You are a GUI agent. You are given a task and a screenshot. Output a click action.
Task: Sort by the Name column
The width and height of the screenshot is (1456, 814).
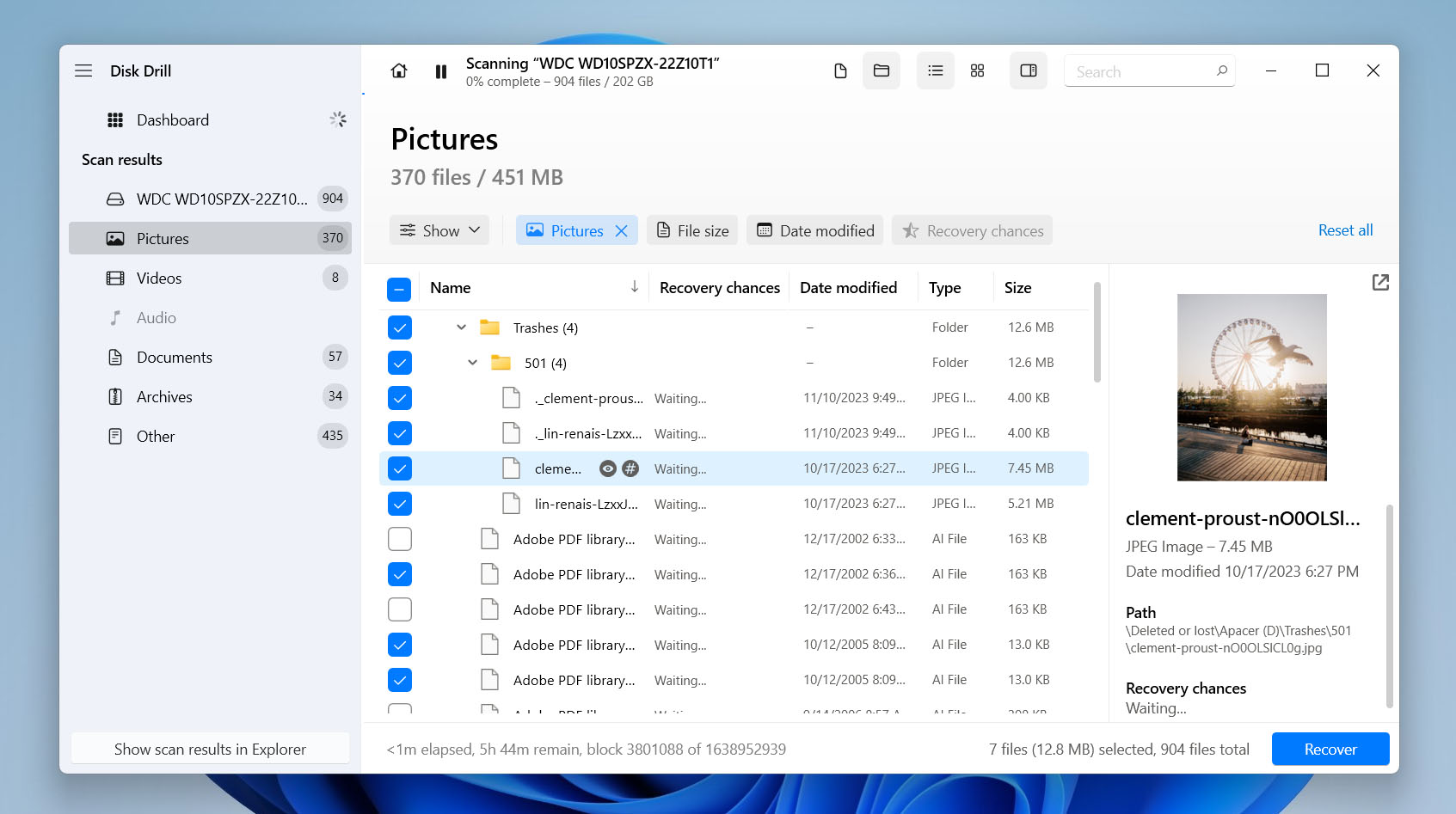[450, 288]
